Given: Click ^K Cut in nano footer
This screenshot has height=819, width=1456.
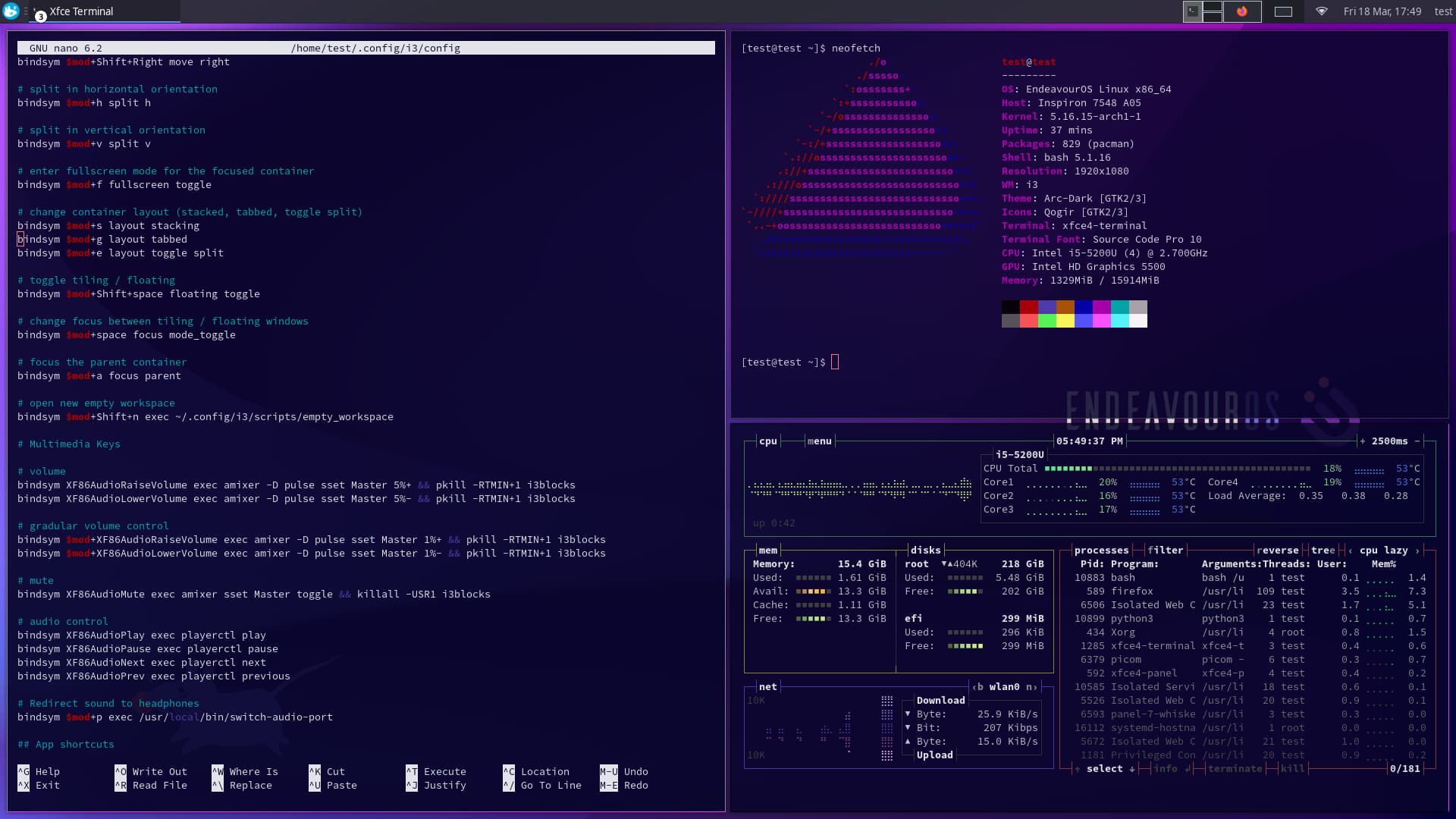Looking at the screenshot, I should coord(327,772).
